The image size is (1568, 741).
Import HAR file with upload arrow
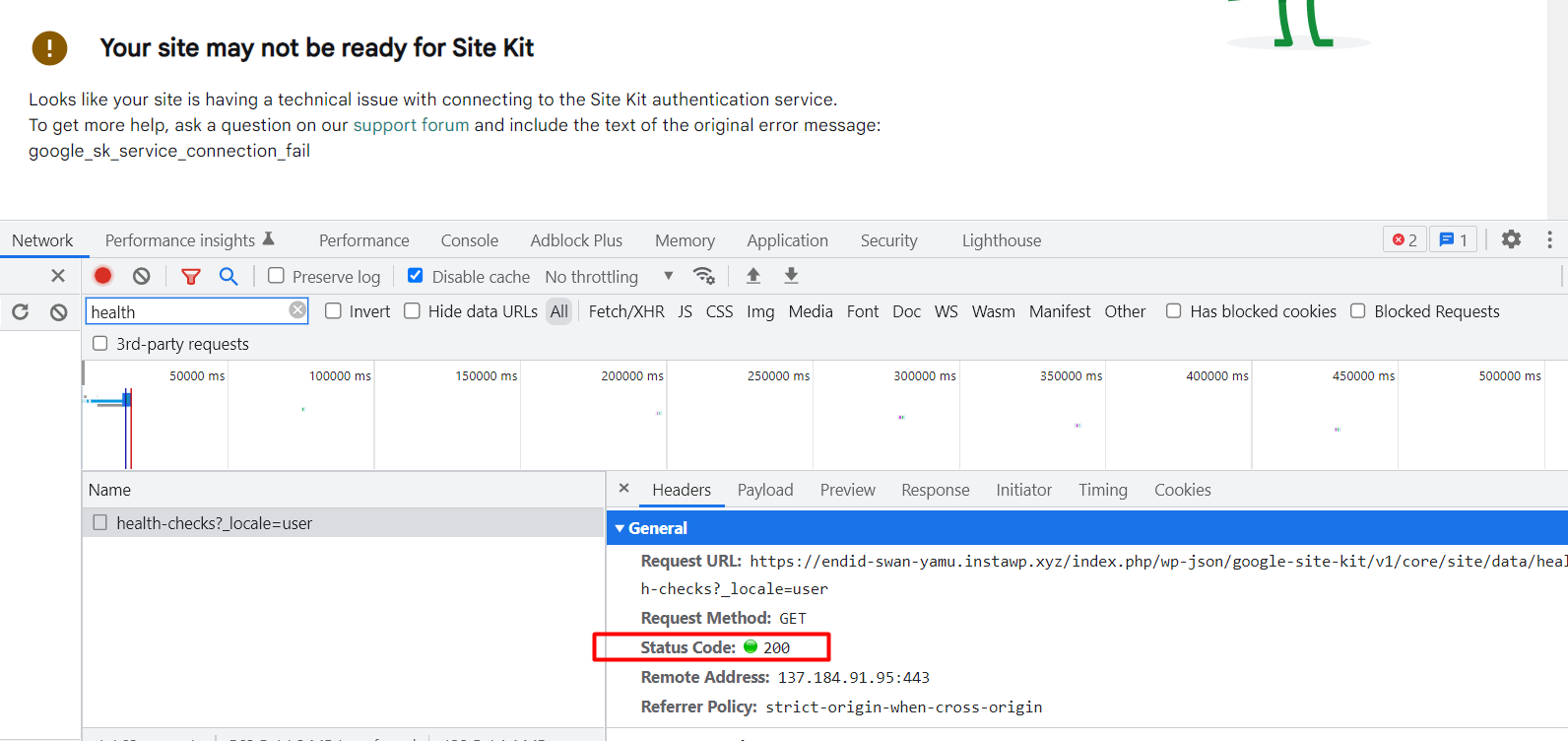click(x=753, y=276)
